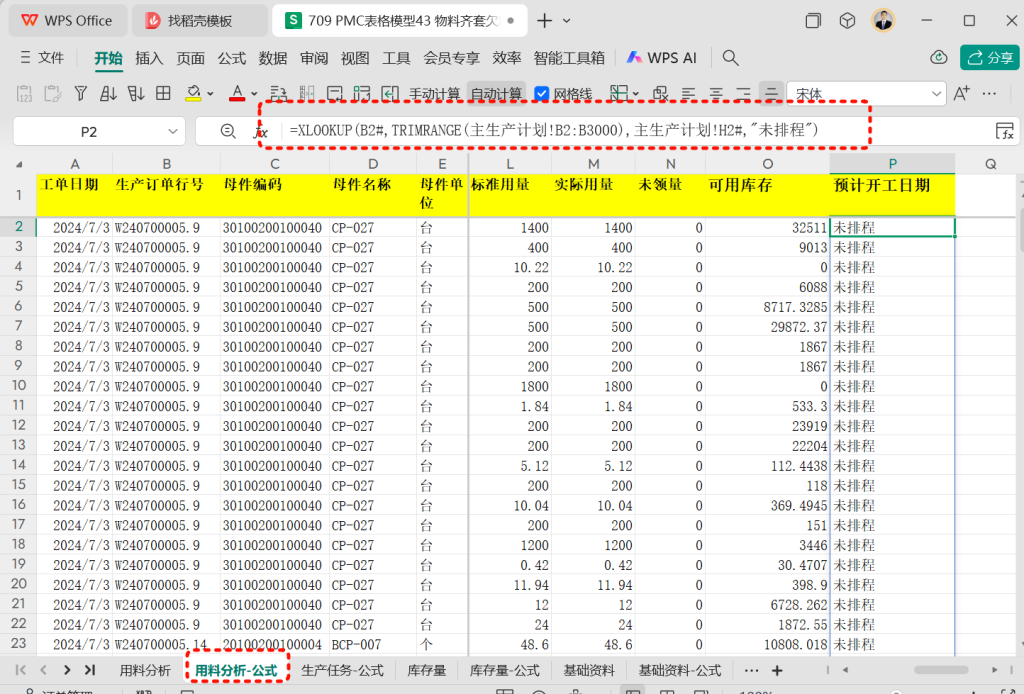Open the 会员专享 ribbon tab
This screenshot has width=1024, height=694.
[451, 58]
